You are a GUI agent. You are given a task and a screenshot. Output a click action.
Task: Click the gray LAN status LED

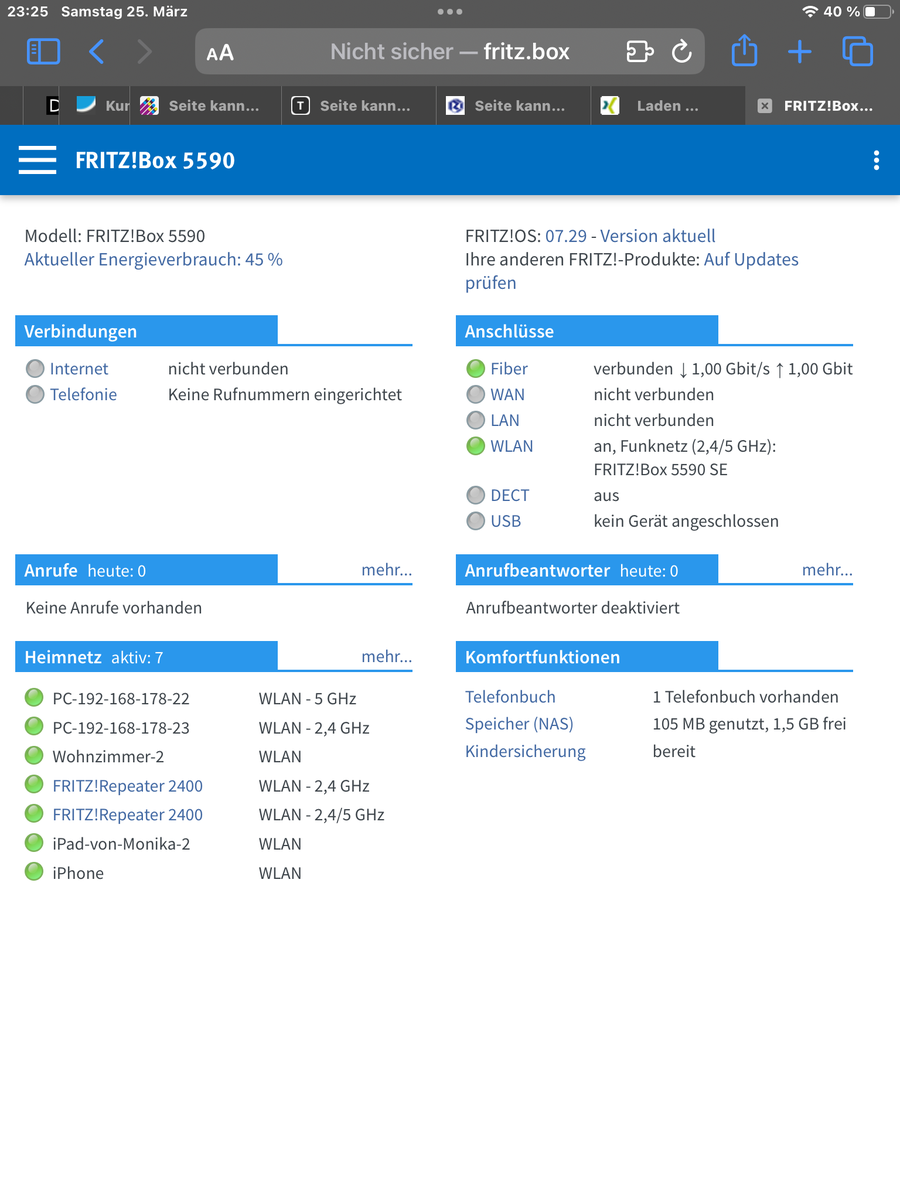click(x=476, y=421)
